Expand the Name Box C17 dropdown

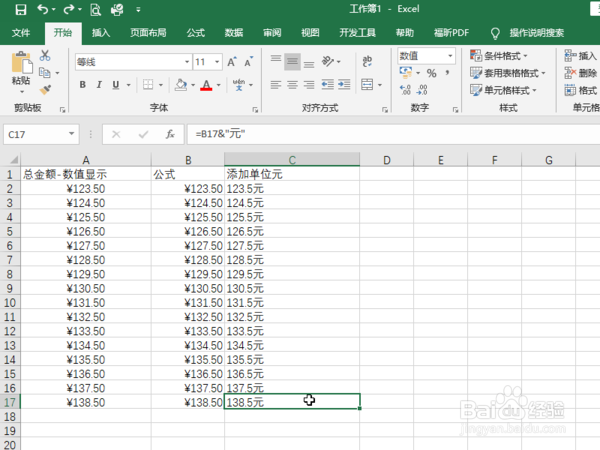(72, 134)
